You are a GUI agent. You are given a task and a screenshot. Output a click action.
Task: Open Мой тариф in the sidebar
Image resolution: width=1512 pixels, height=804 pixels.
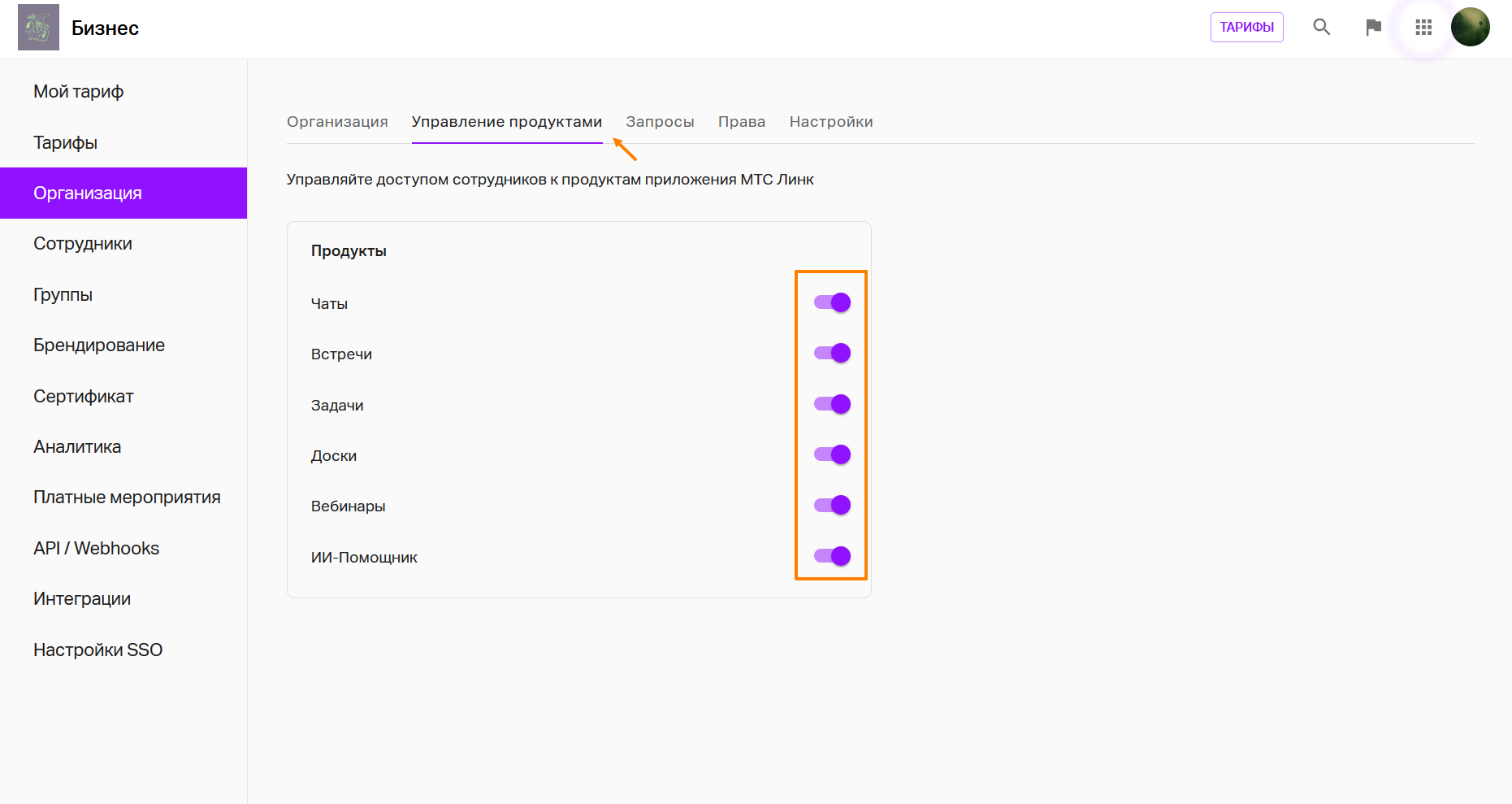(123, 92)
